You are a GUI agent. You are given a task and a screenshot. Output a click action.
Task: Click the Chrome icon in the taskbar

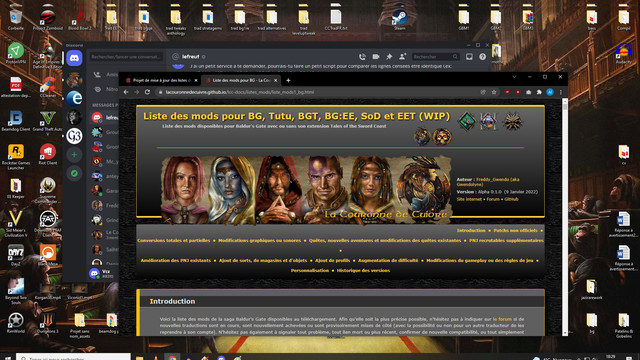click(173, 358)
